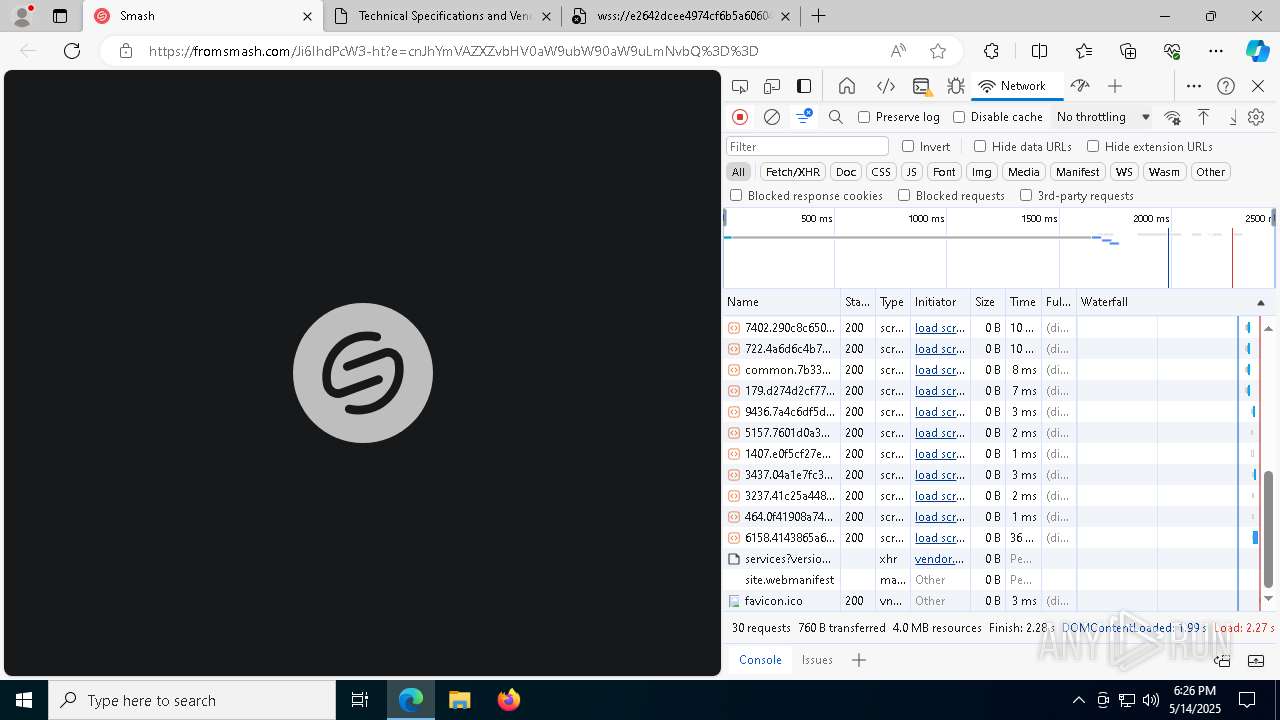Open the Console panel icon with warning

[x=921, y=86]
